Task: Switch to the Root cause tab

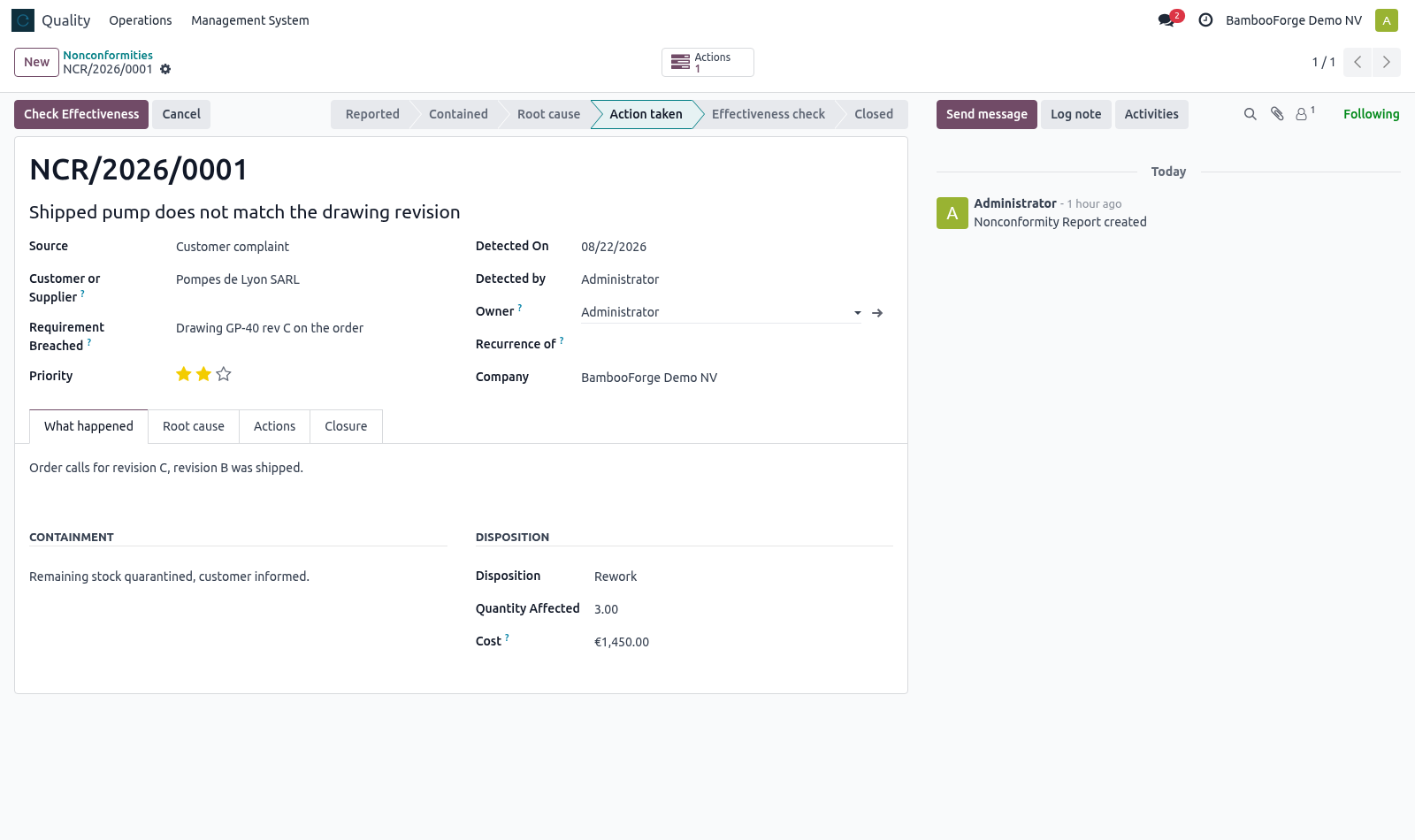Action: click(194, 426)
